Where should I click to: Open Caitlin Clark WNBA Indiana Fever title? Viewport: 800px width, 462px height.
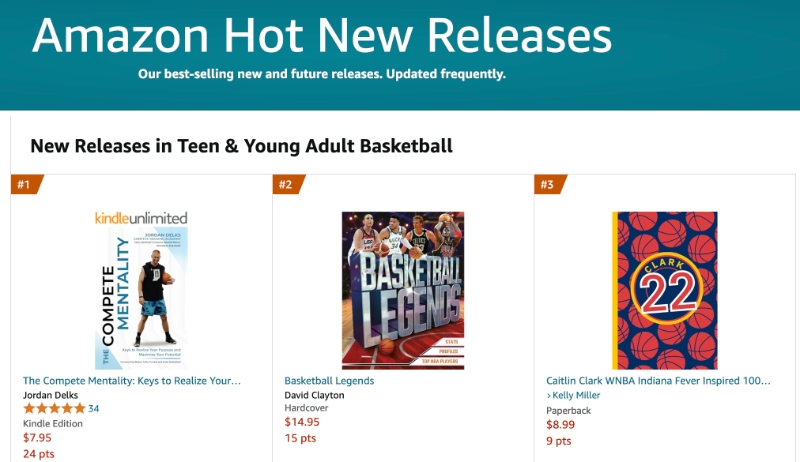(x=658, y=381)
